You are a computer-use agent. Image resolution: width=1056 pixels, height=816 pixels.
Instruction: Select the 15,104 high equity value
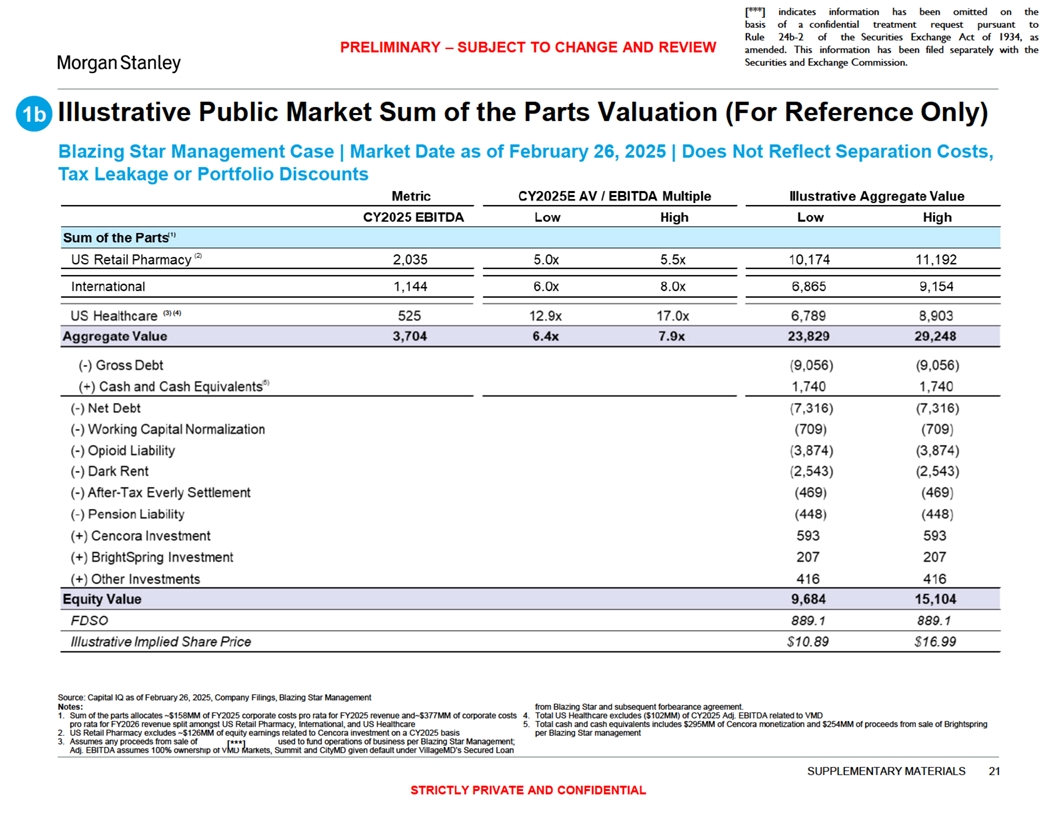pyautogui.click(x=935, y=599)
